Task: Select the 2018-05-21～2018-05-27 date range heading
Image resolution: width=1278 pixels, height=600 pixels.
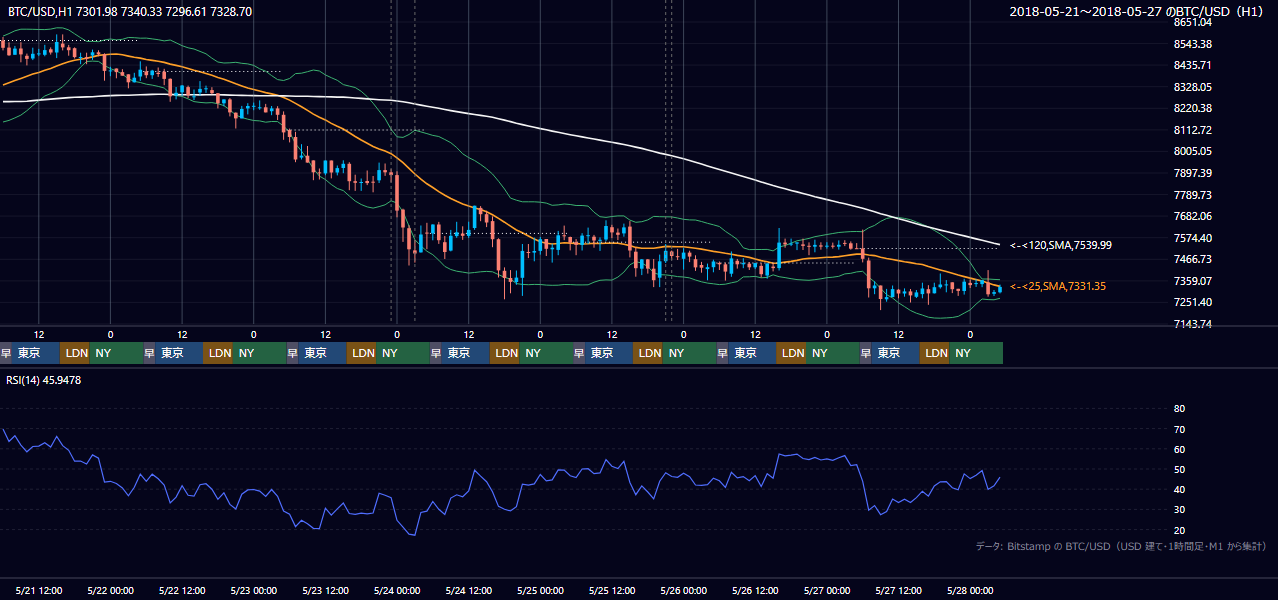Action: point(1138,11)
